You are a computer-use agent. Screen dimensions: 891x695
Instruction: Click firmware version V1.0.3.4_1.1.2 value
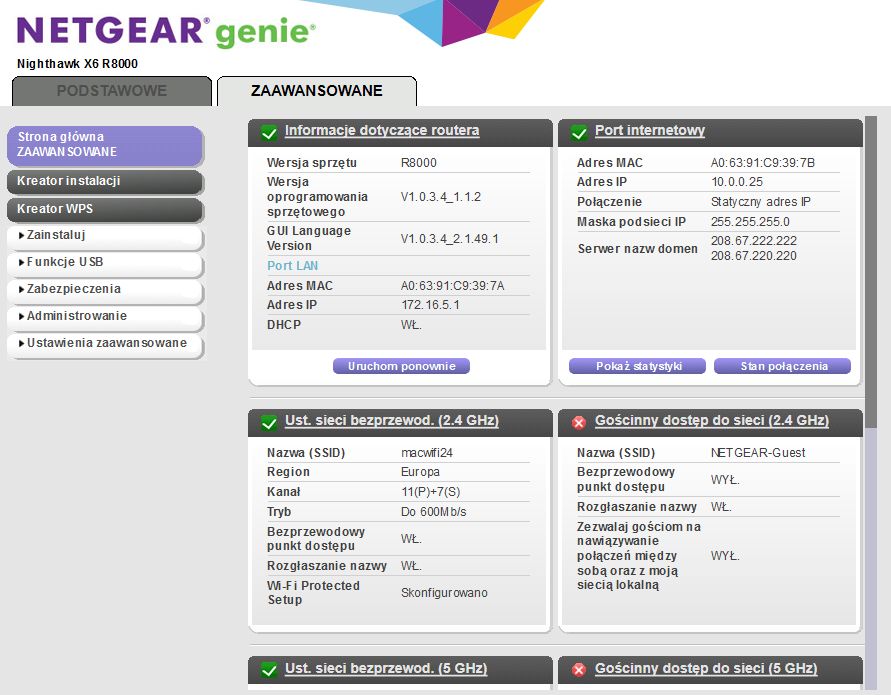(x=440, y=197)
